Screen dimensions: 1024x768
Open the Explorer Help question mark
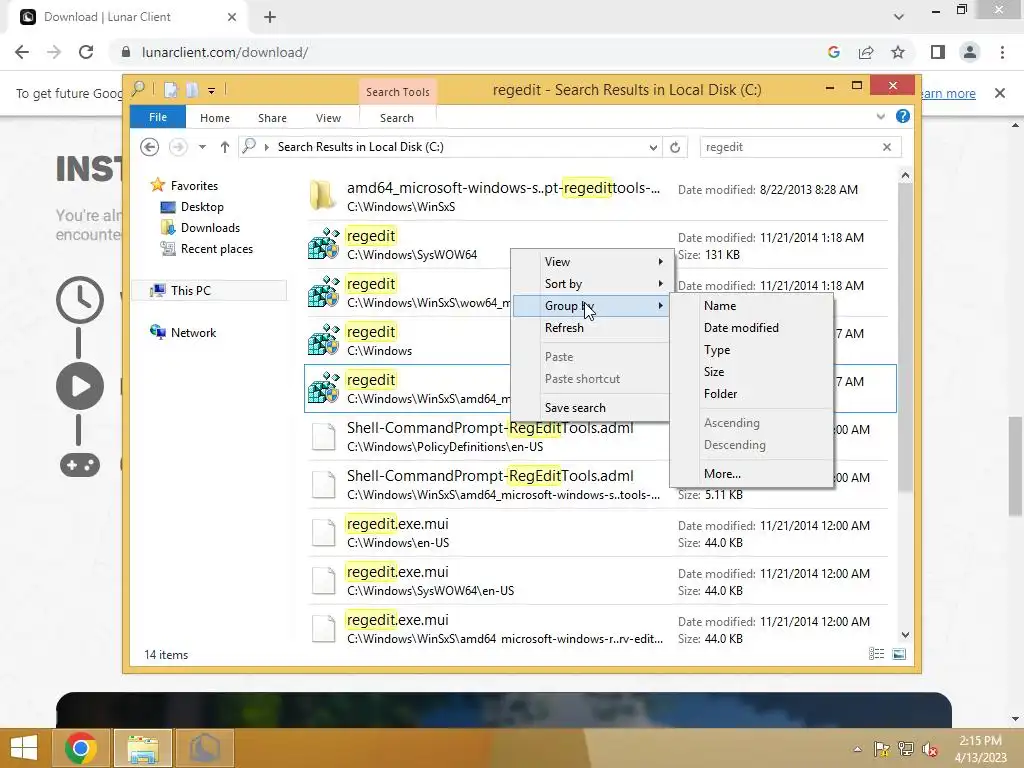pyautogui.click(x=903, y=116)
